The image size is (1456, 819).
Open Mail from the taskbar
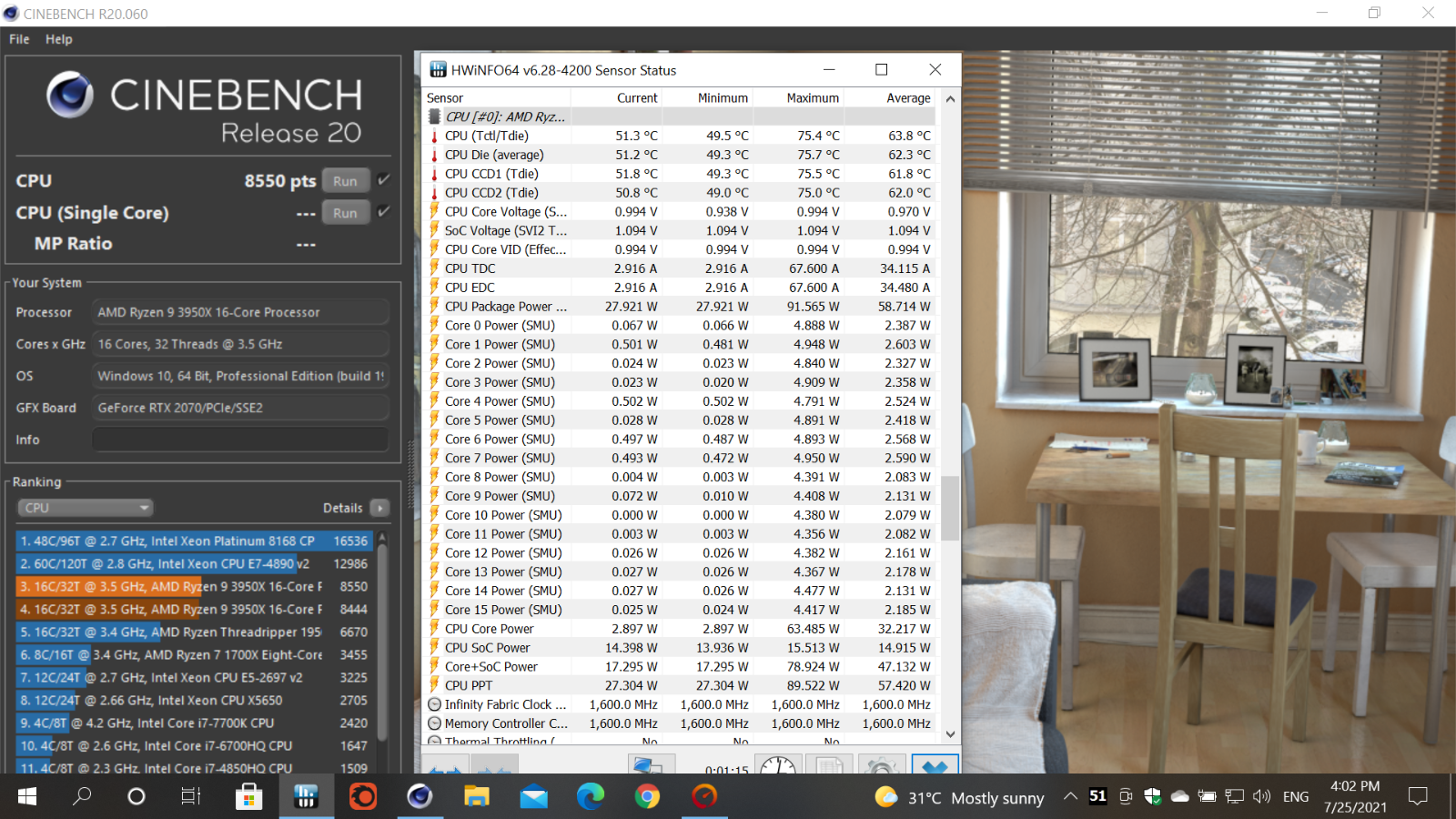[x=534, y=796]
